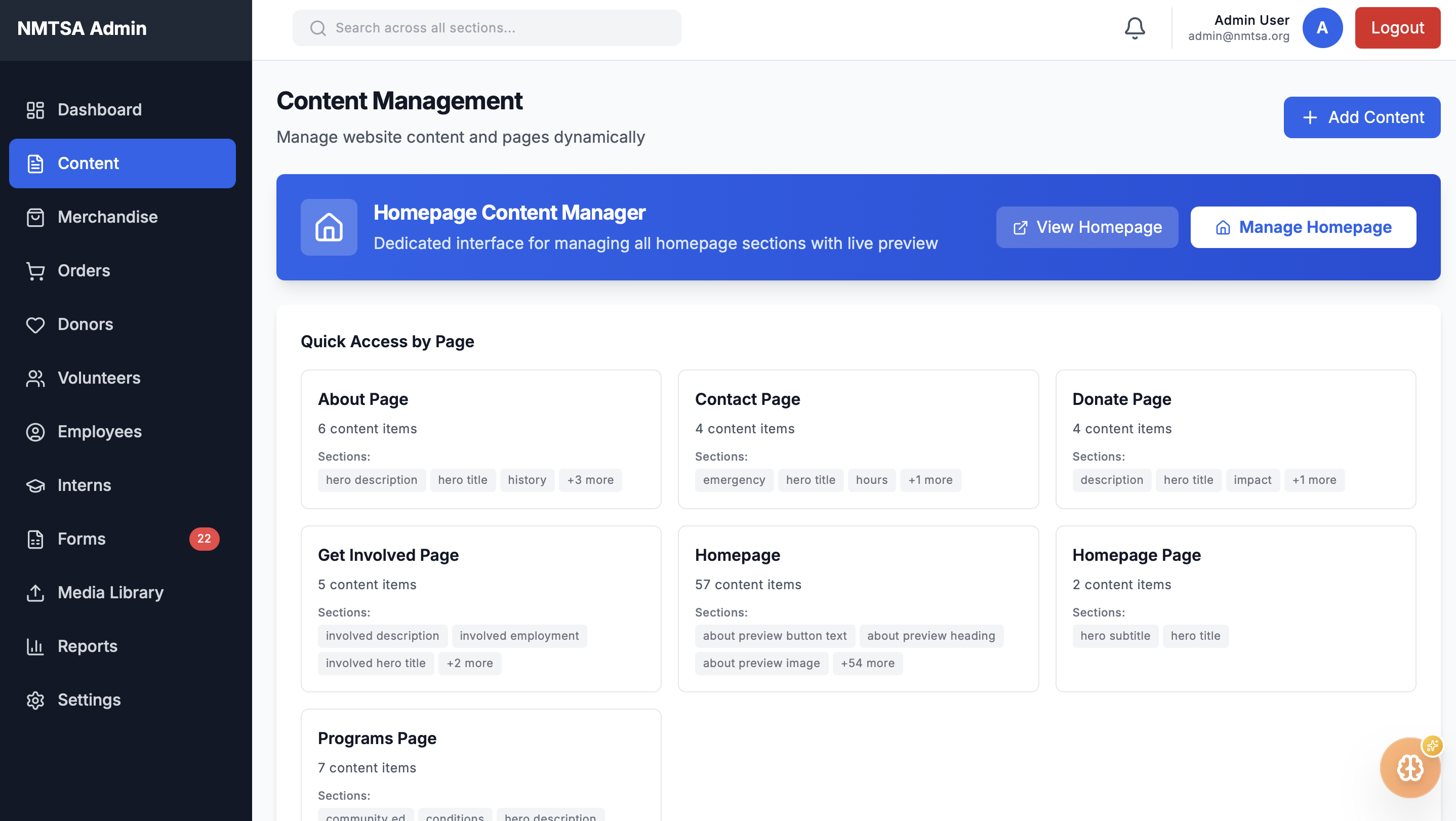
Task: Click the Dashboard grid icon in sidebar
Action: pyautogui.click(x=35, y=110)
